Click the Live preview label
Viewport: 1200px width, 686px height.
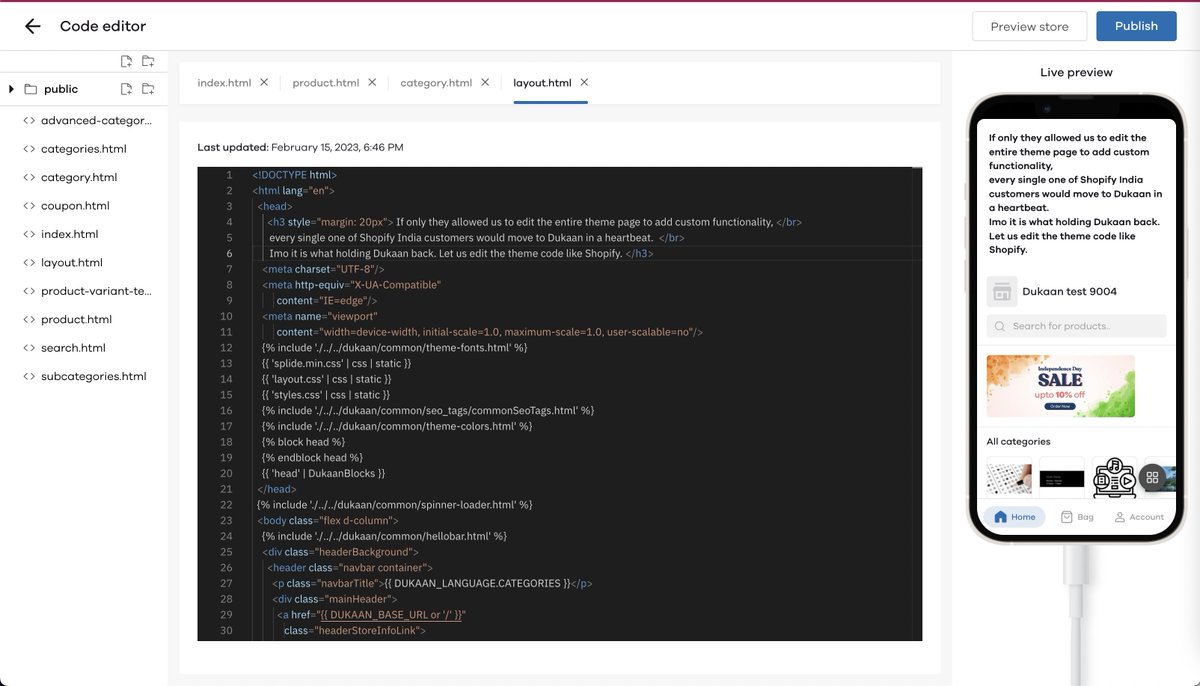[x=1076, y=72]
